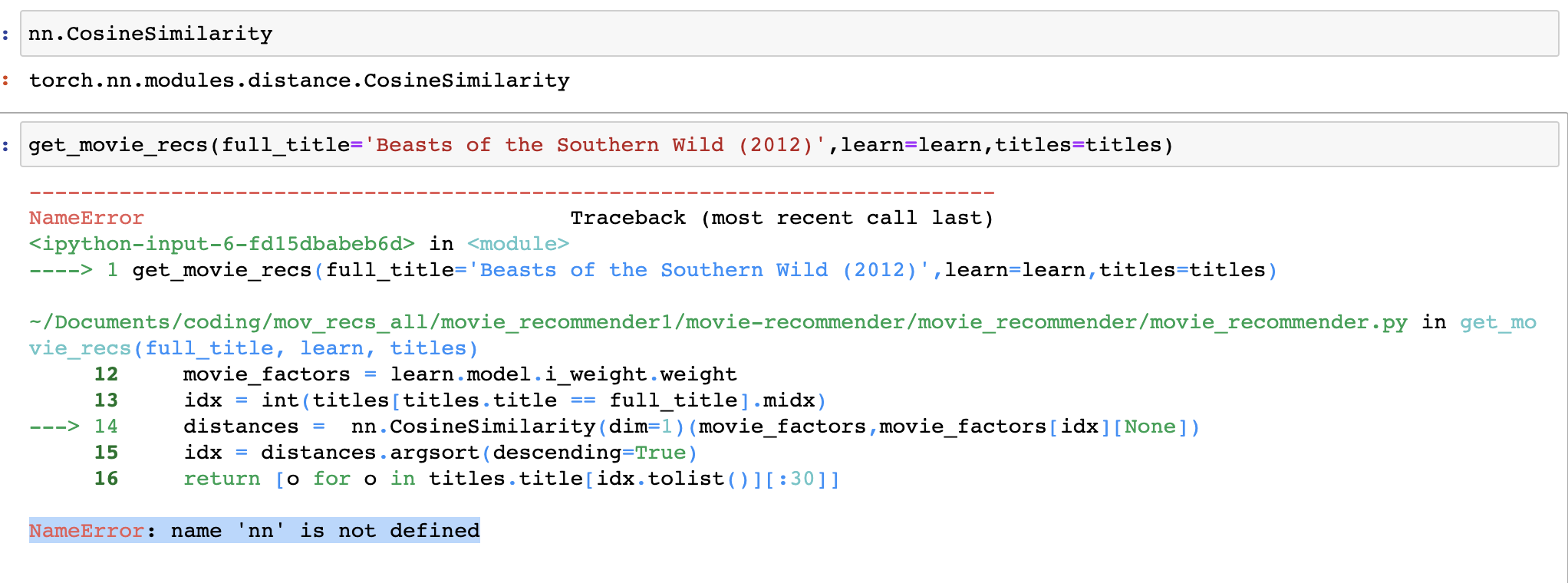Click the red NameError heading atop the traceback
The image size is (1568, 583).
(86, 219)
